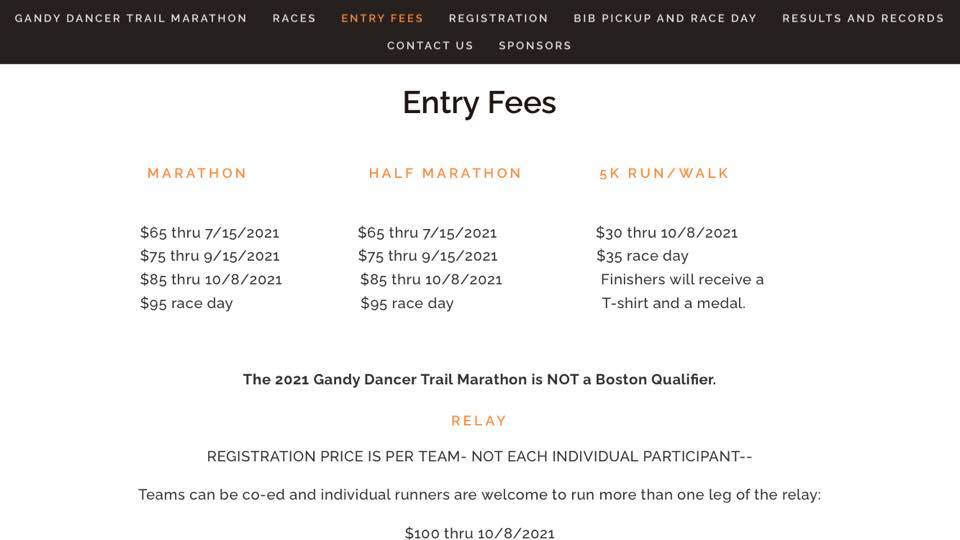Click the Half Marathon $85 thru 10/8/2021 line

pos(431,280)
